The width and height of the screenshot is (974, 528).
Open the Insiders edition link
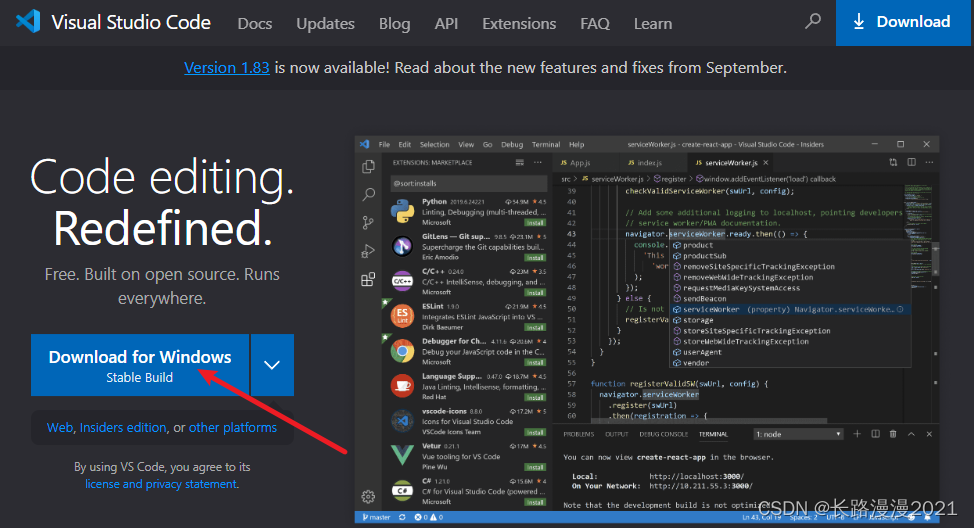[123, 427]
